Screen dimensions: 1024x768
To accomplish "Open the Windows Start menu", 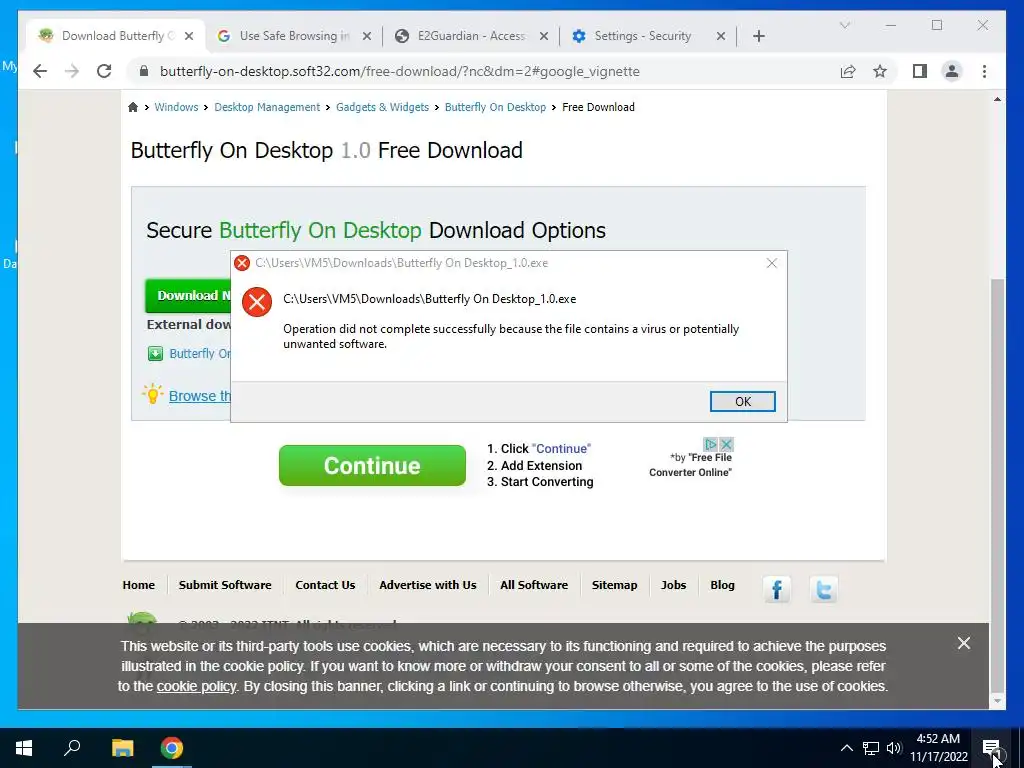I will (24, 748).
